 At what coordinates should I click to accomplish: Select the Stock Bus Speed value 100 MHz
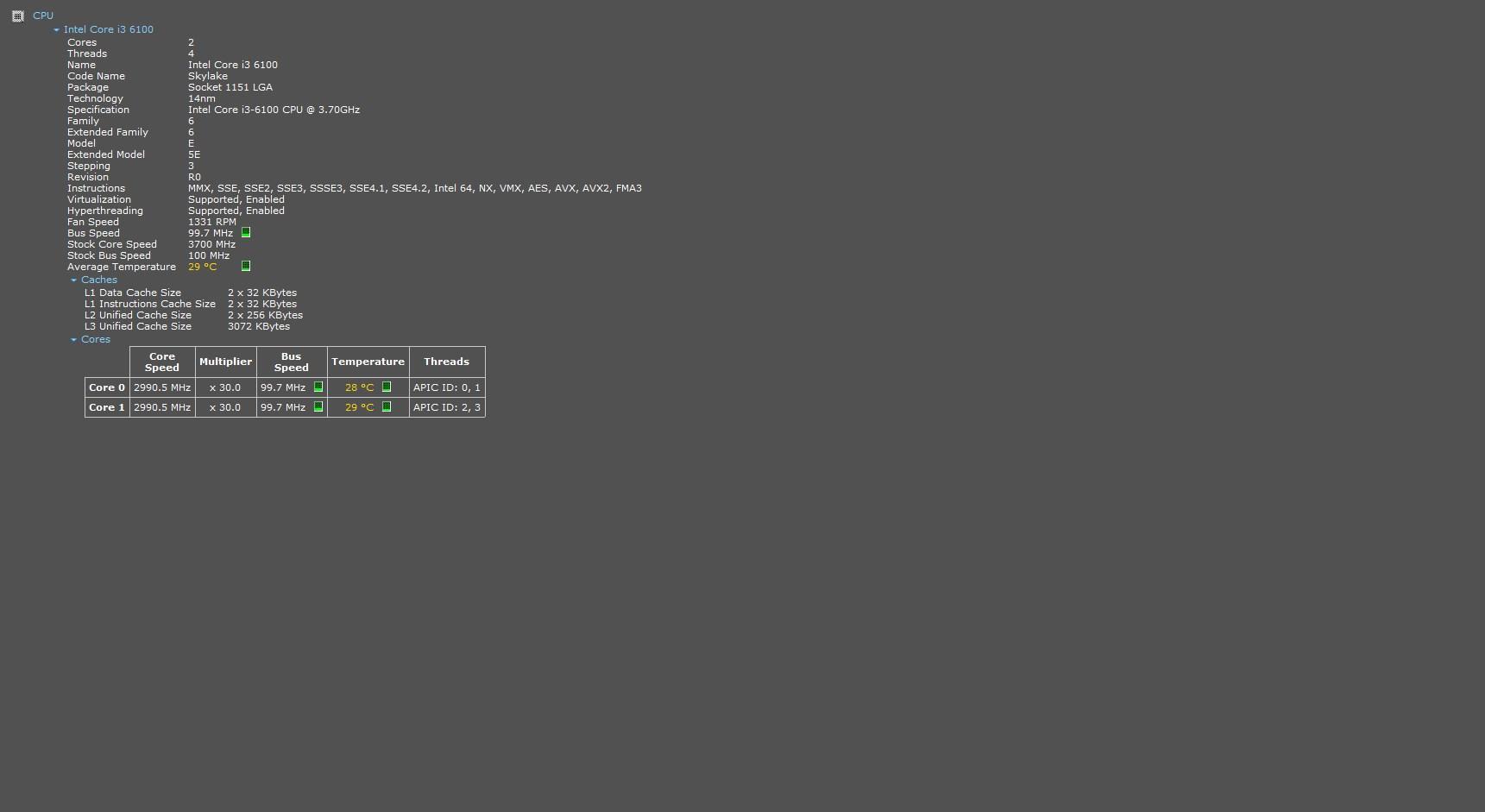[x=209, y=255]
